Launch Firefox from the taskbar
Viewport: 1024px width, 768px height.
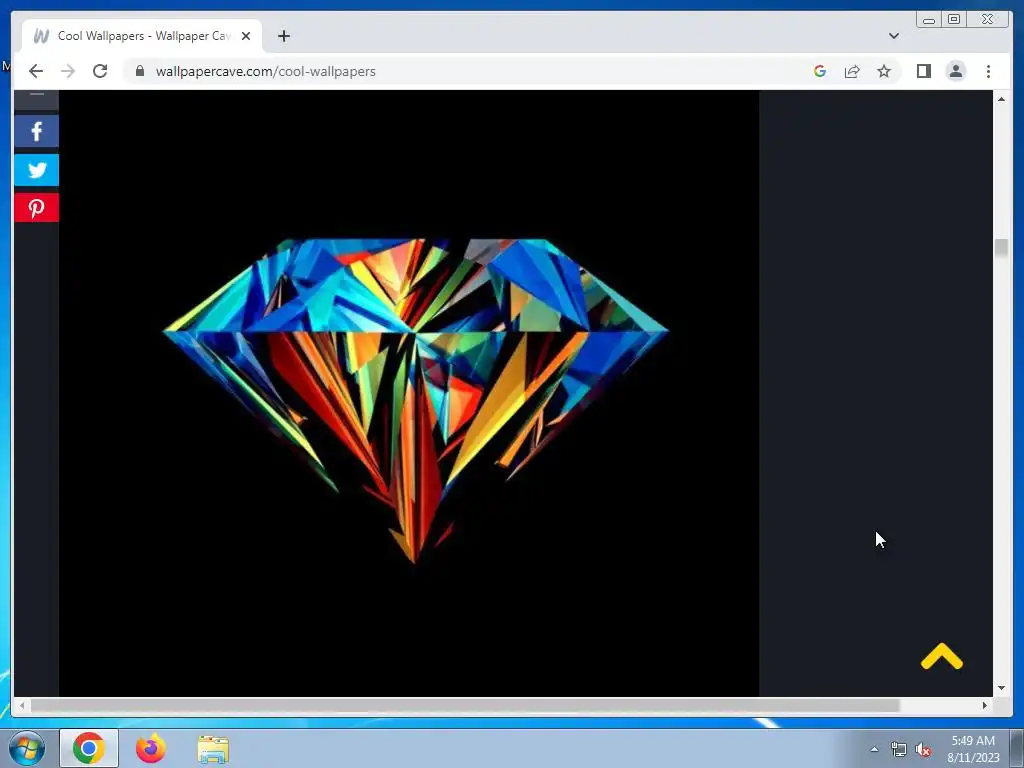(x=151, y=748)
